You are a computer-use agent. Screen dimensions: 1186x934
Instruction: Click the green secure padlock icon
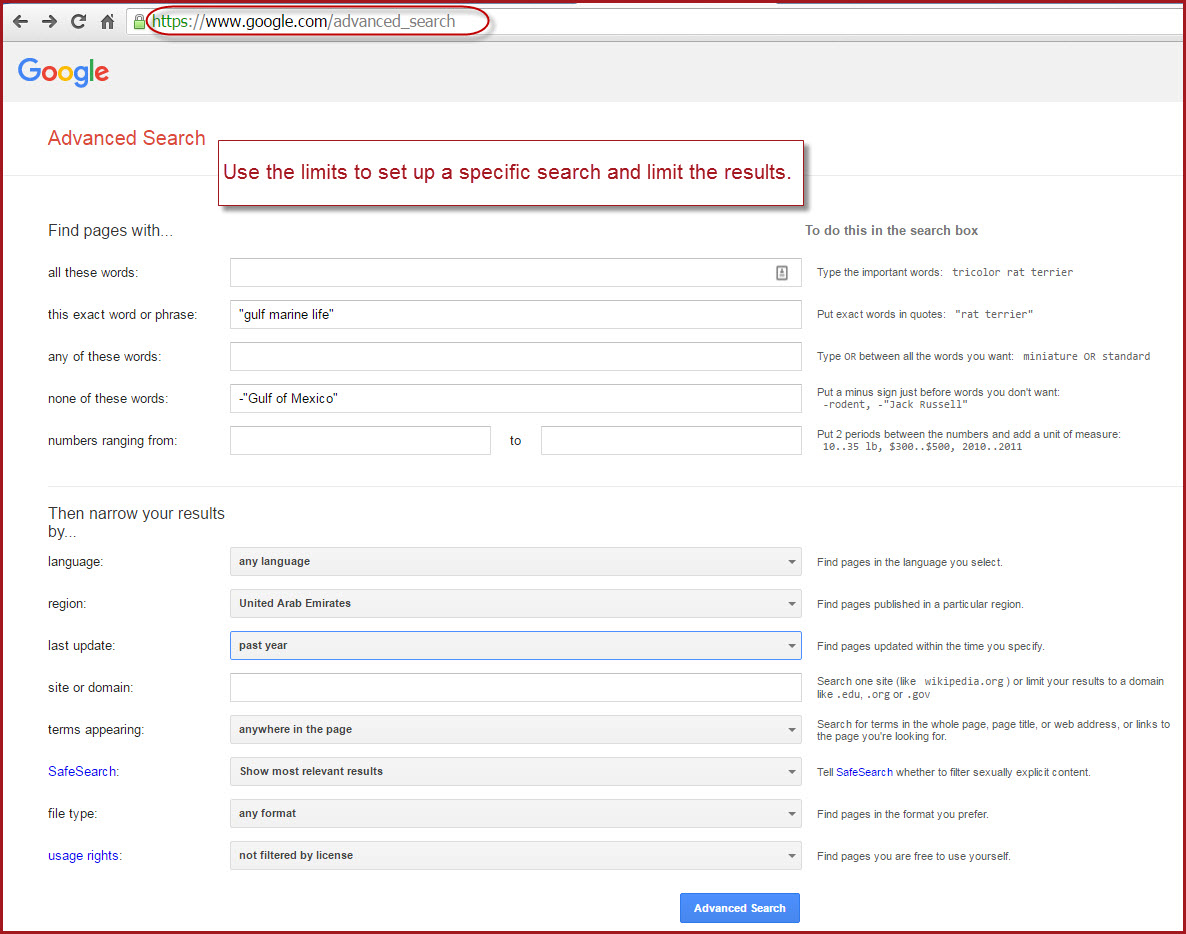(139, 21)
